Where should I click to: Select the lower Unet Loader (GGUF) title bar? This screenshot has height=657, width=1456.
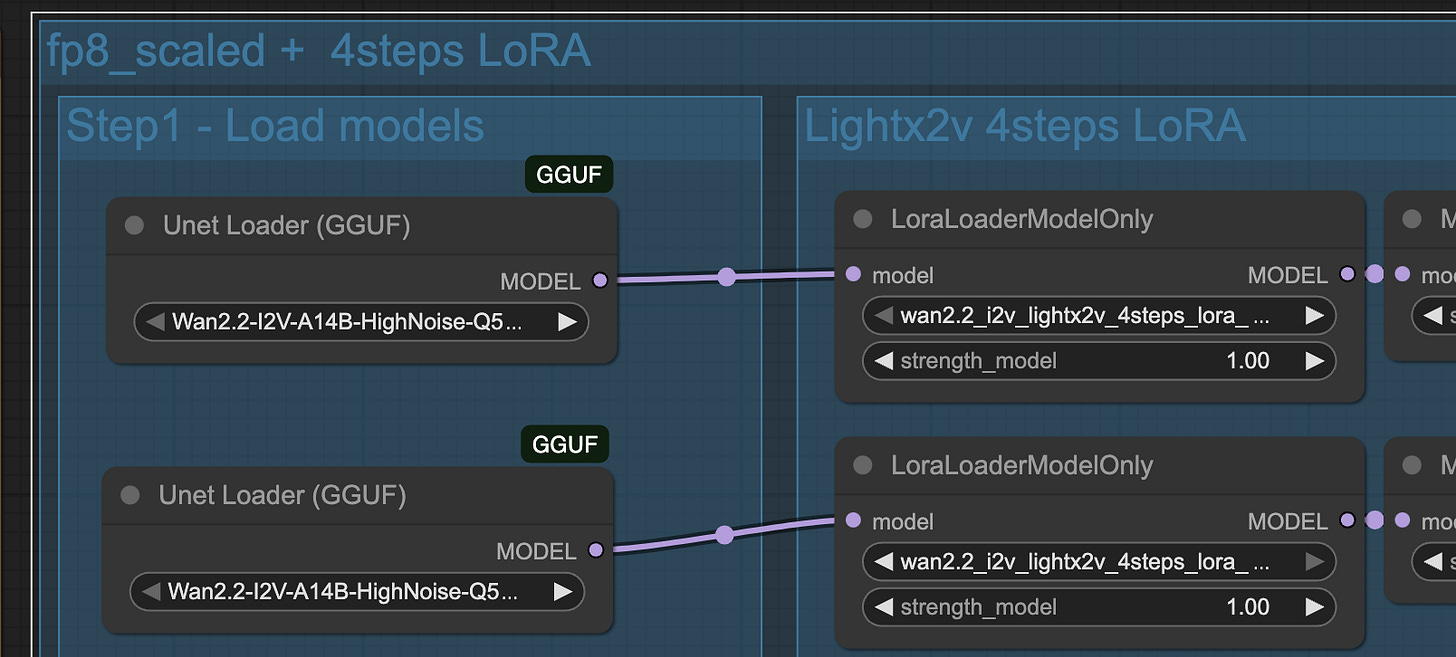[x=358, y=495]
